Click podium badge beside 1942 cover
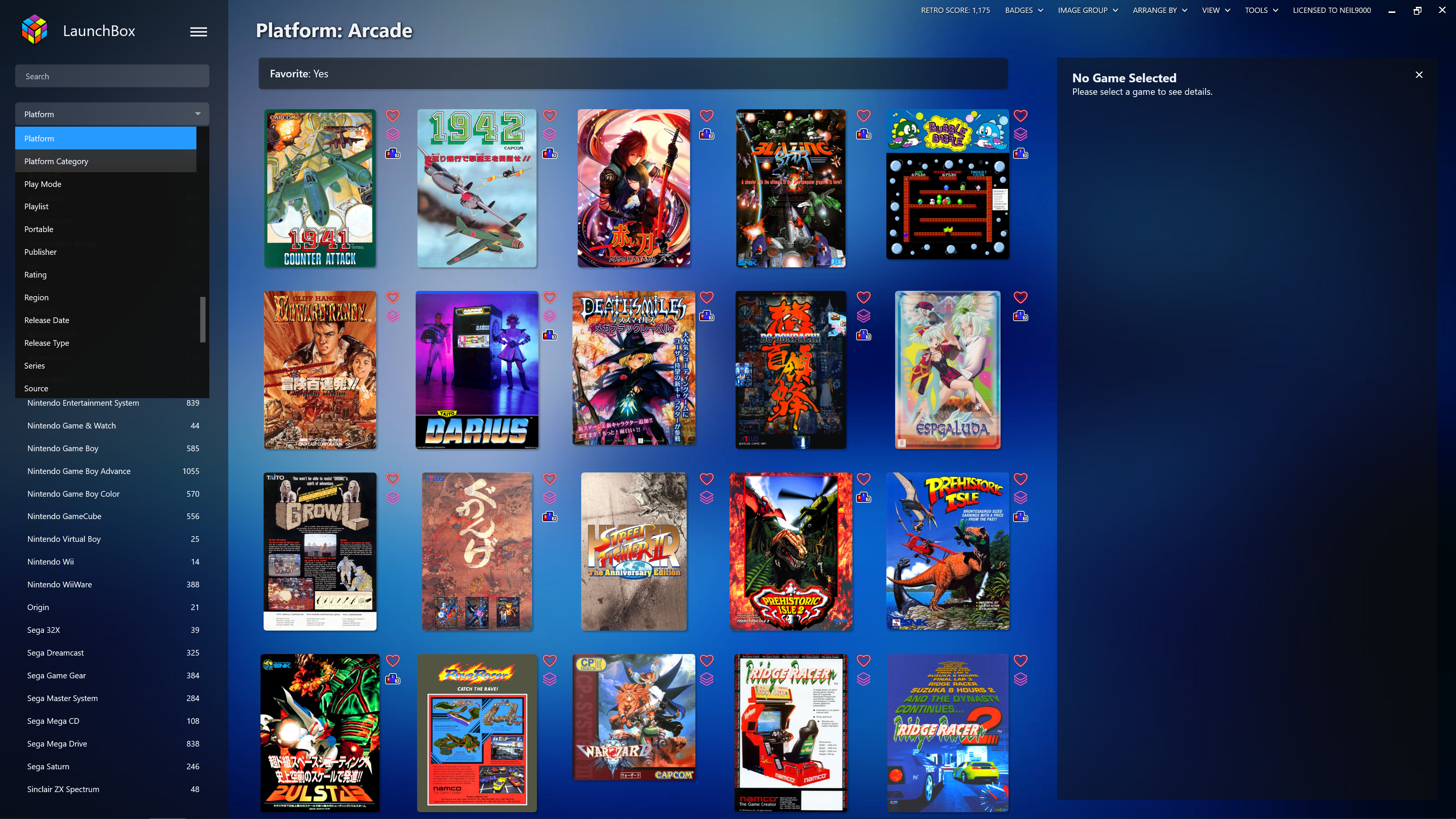Screen dimensions: 1456x819 coord(550,154)
